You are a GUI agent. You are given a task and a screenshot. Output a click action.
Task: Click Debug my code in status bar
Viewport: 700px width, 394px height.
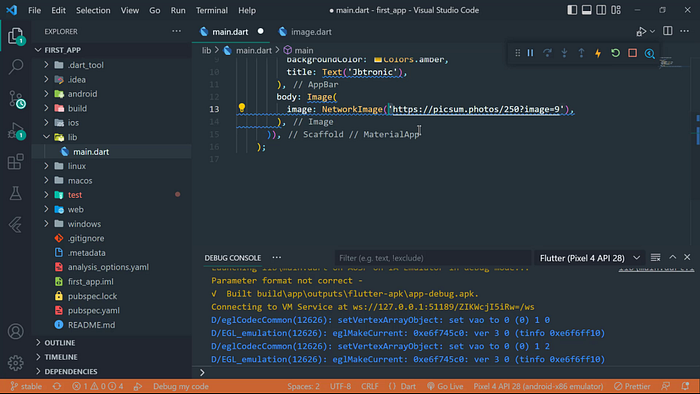coord(181,386)
